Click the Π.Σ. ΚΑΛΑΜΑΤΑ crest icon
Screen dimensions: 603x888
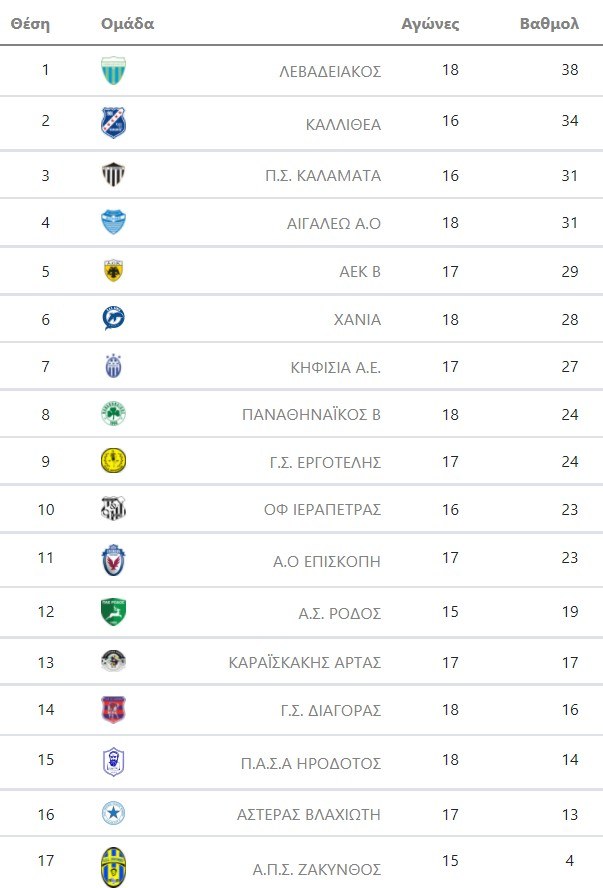coord(113,175)
